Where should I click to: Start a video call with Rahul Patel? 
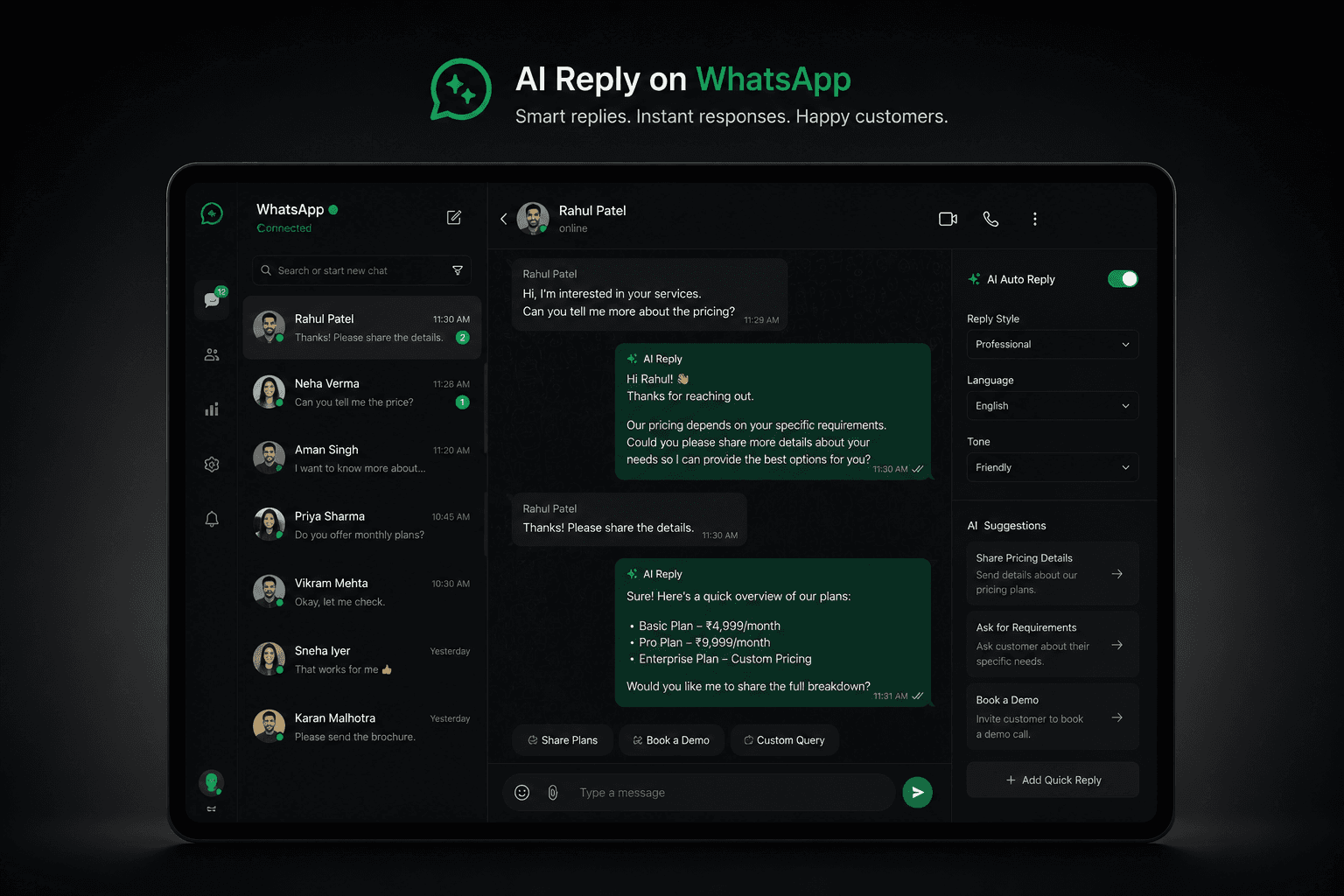(948, 219)
